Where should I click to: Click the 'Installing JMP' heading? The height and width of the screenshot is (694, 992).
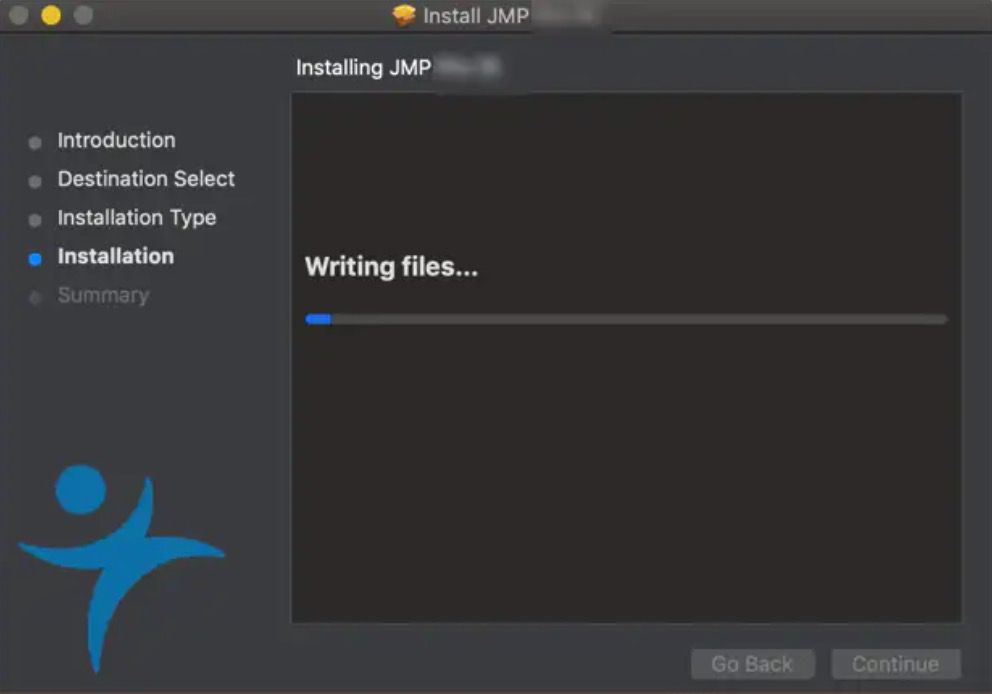pos(364,68)
